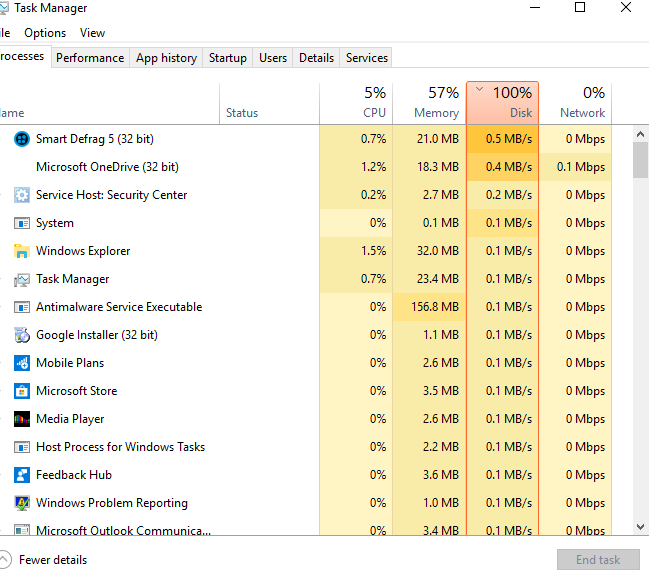Click the 0.1 Mbps network value
649x577 pixels.
(581, 167)
